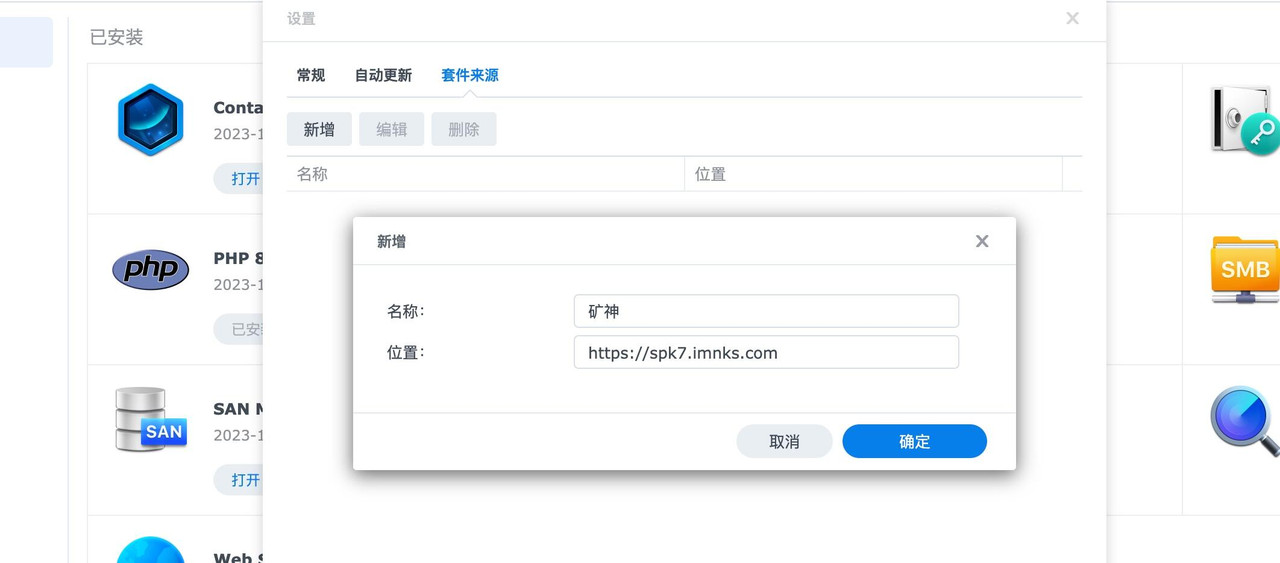Click 打开 button under SAN Manager

tap(240, 480)
